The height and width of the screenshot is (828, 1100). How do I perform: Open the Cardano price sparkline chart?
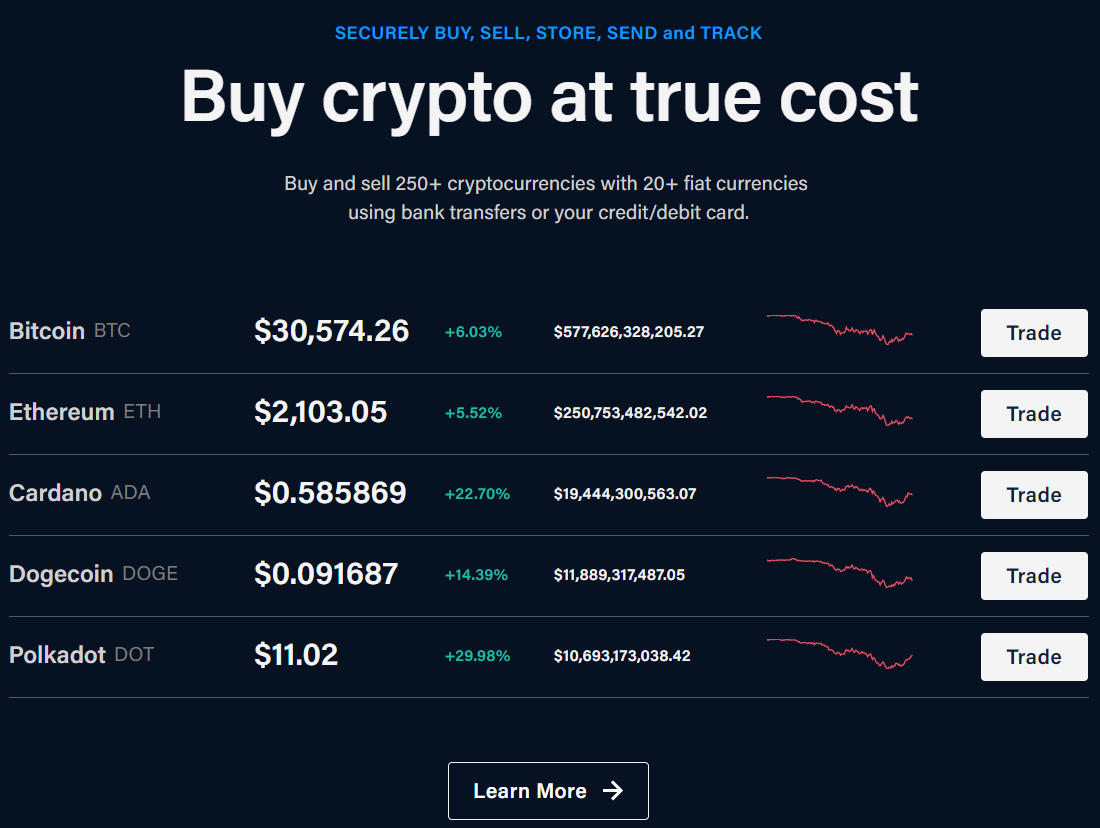(840, 491)
